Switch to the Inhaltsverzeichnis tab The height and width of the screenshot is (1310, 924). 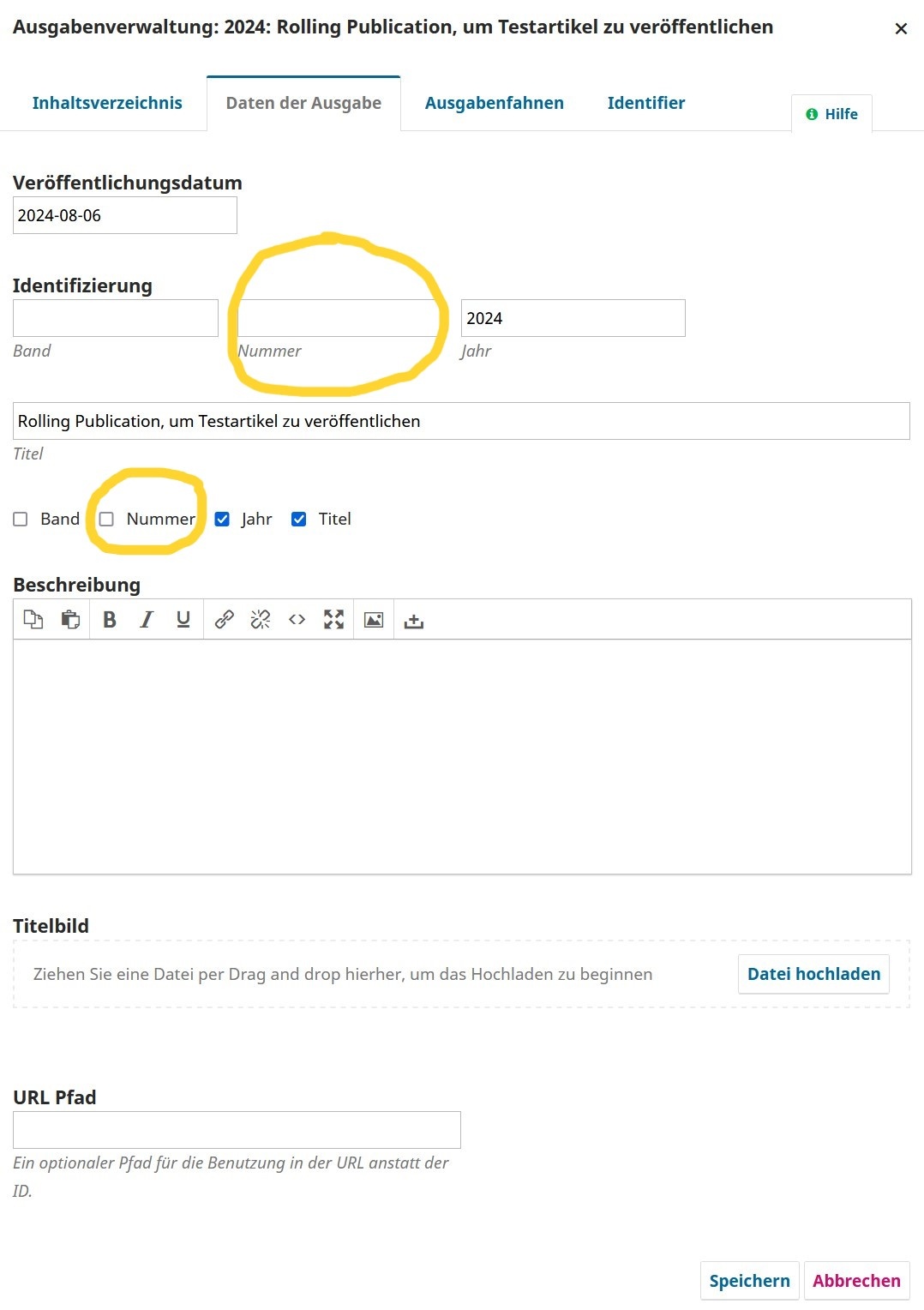point(107,103)
